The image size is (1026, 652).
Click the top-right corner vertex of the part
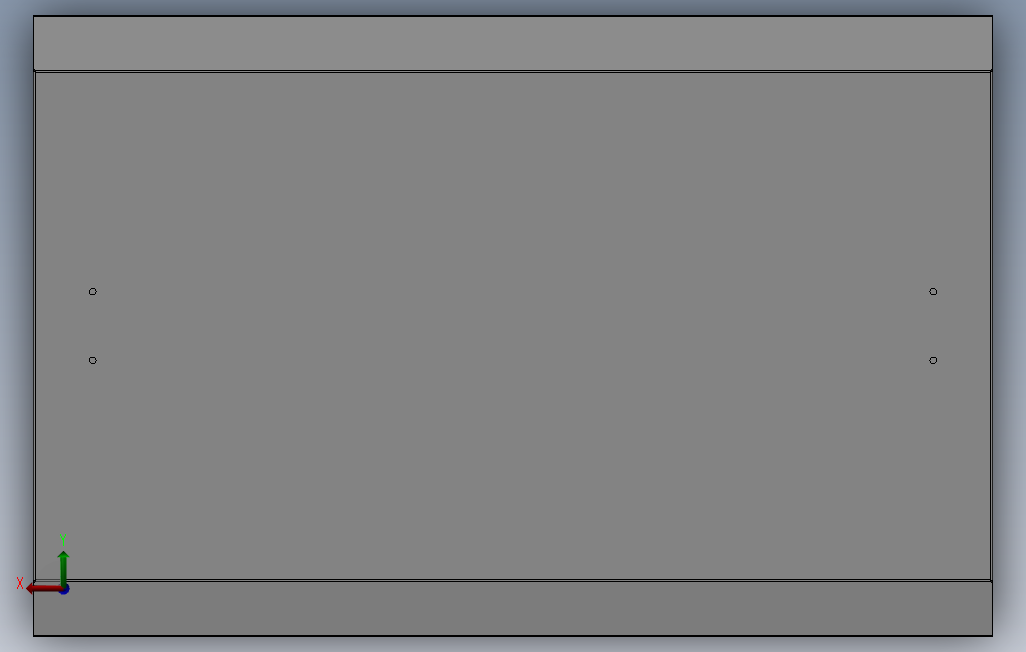(993, 16)
